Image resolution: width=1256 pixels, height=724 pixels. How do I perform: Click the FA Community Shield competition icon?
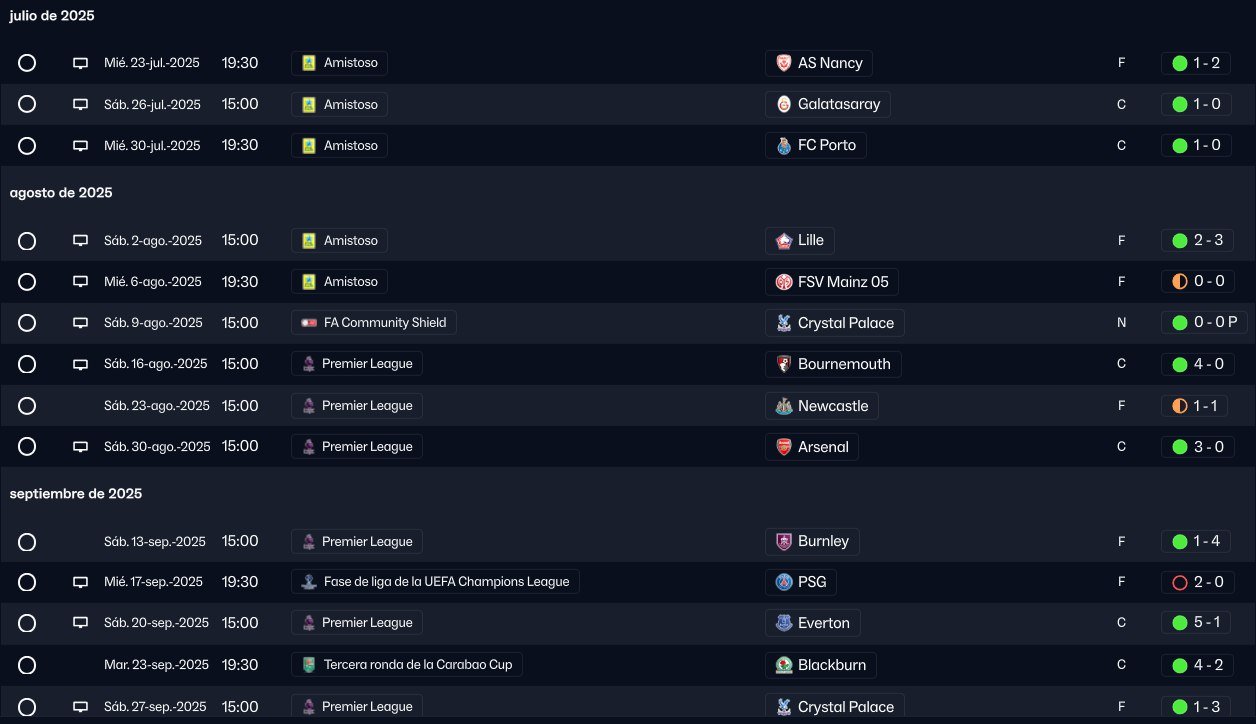(x=309, y=323)
